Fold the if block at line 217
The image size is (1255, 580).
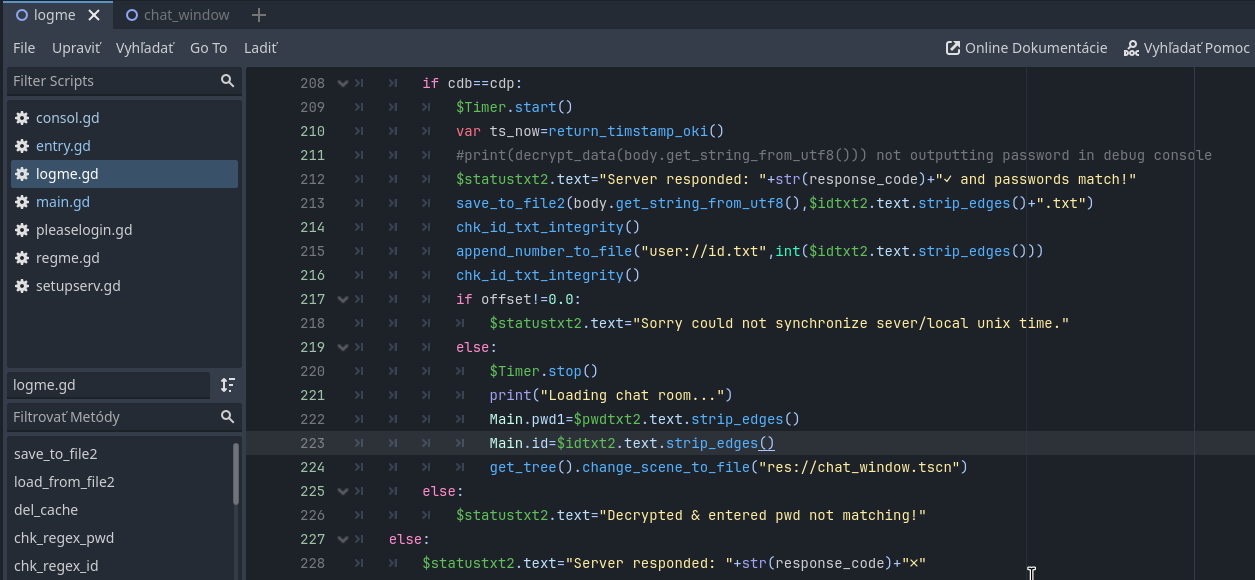click(x=343, y=300)
